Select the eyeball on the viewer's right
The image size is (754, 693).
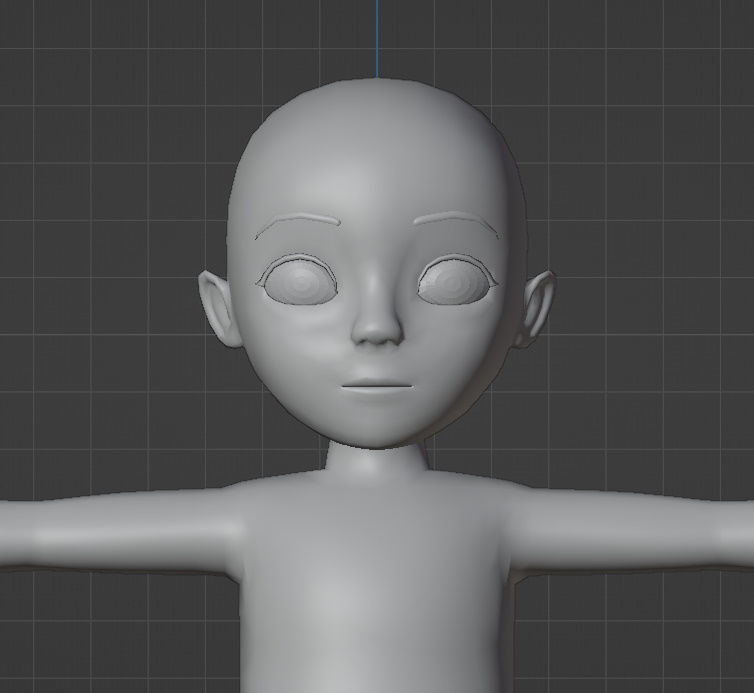tap(453, 283)
